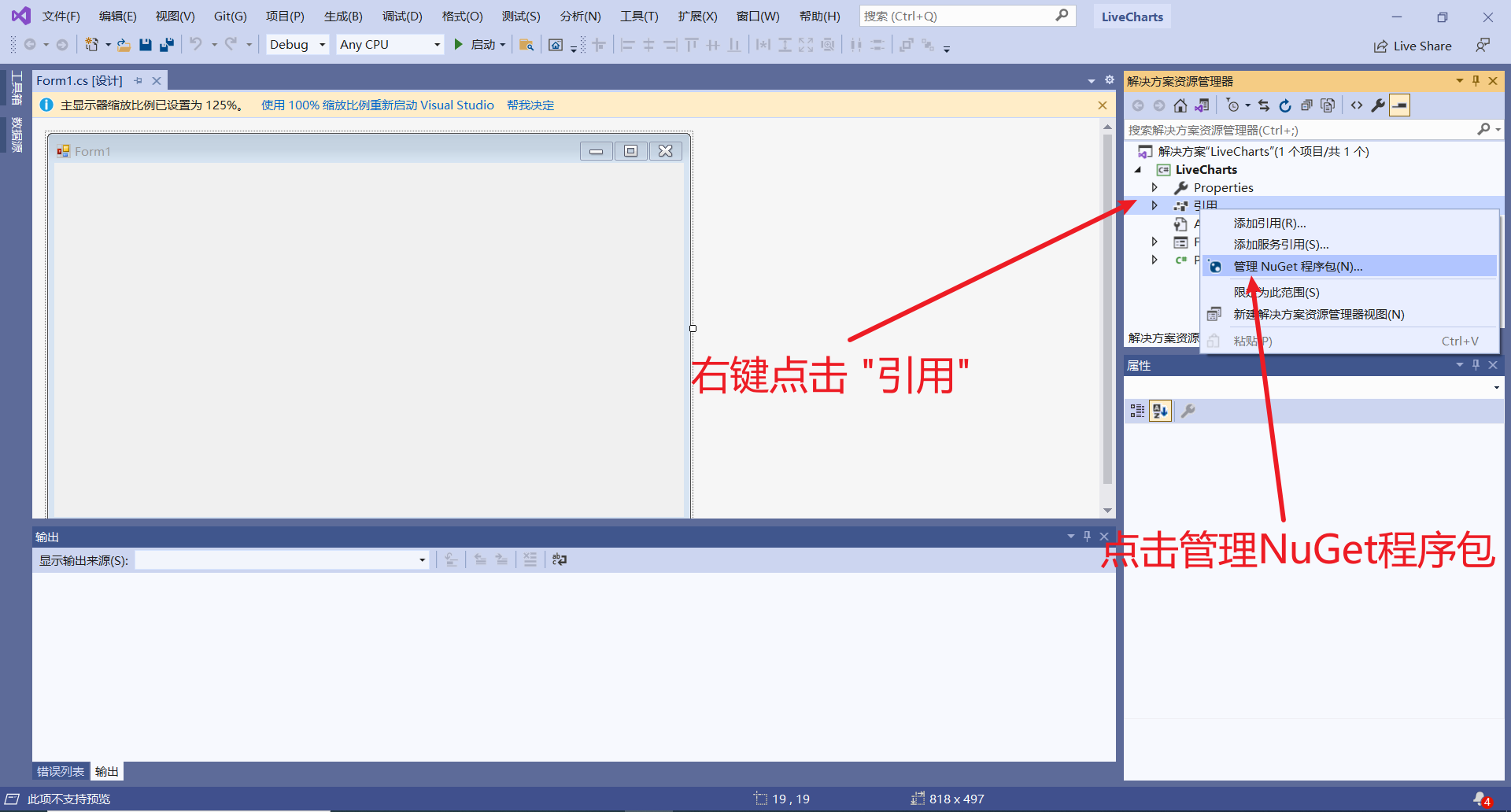Click the View Code icon in Solution Explorer

point(1357,105)
